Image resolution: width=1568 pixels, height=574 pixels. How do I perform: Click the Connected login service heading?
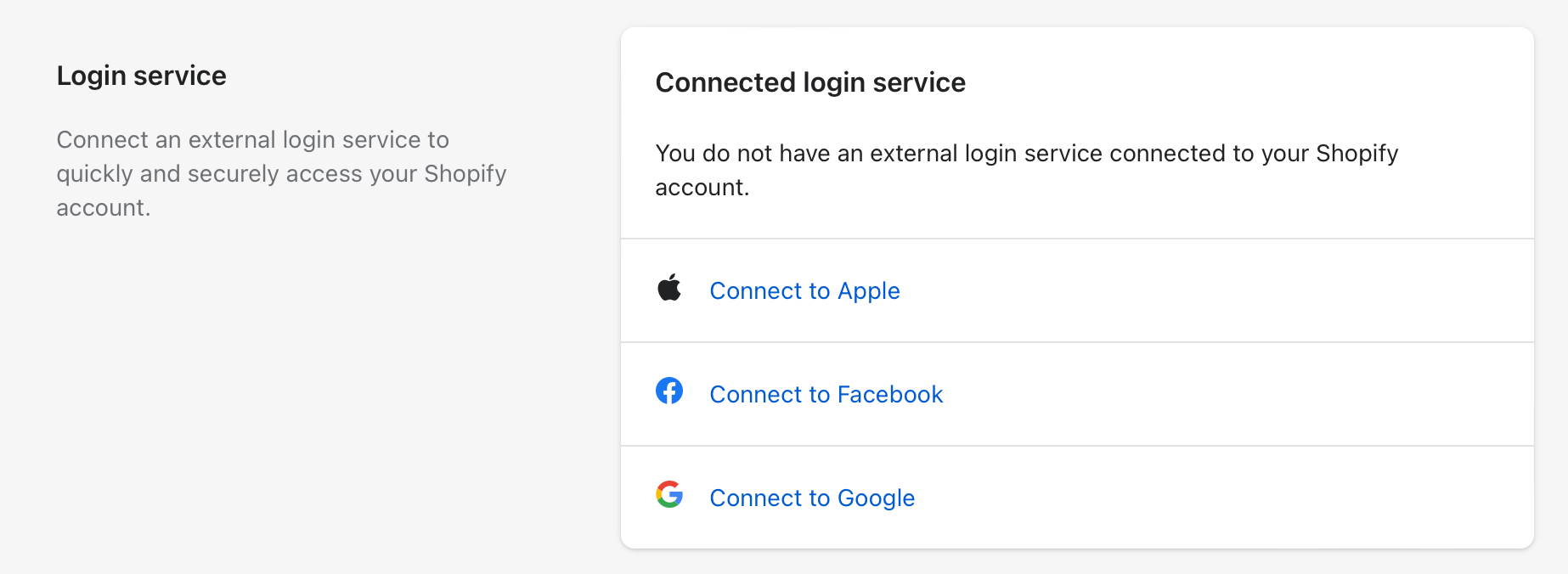[x=809, y=82]
